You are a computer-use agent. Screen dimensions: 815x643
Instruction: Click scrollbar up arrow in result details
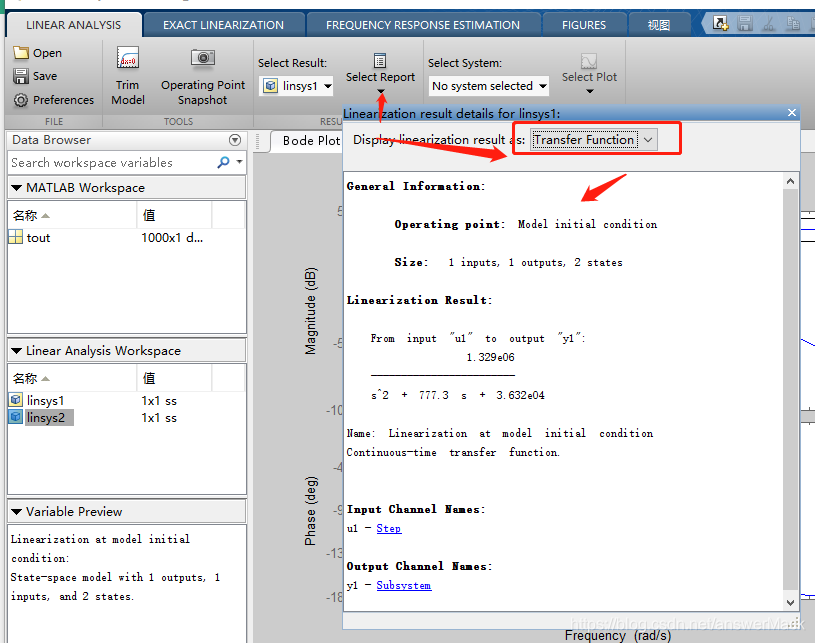click(790, 181)
